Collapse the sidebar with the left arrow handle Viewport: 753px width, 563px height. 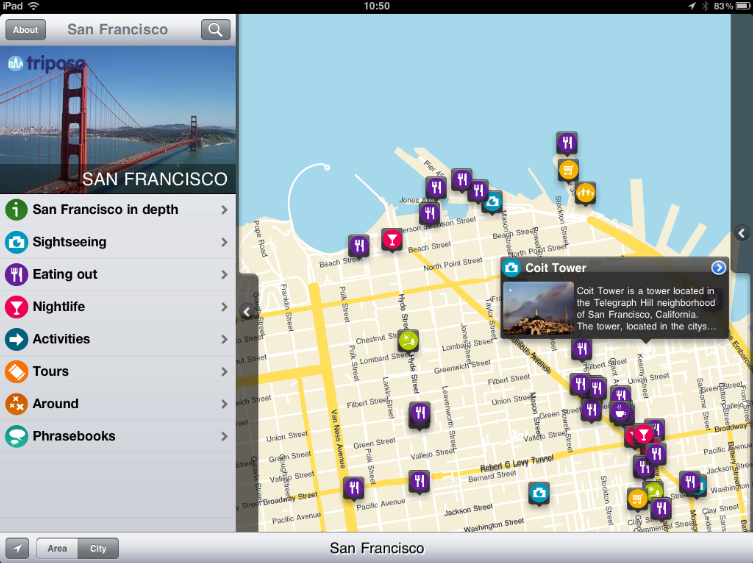[x=247, y=311]
